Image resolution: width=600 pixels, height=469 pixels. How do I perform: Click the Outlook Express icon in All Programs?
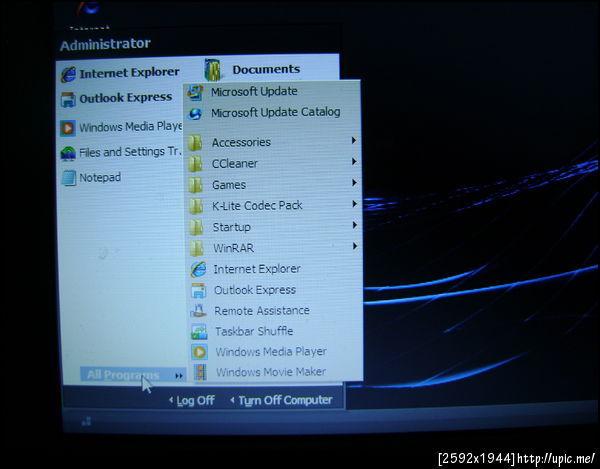(x=199, y=291)
